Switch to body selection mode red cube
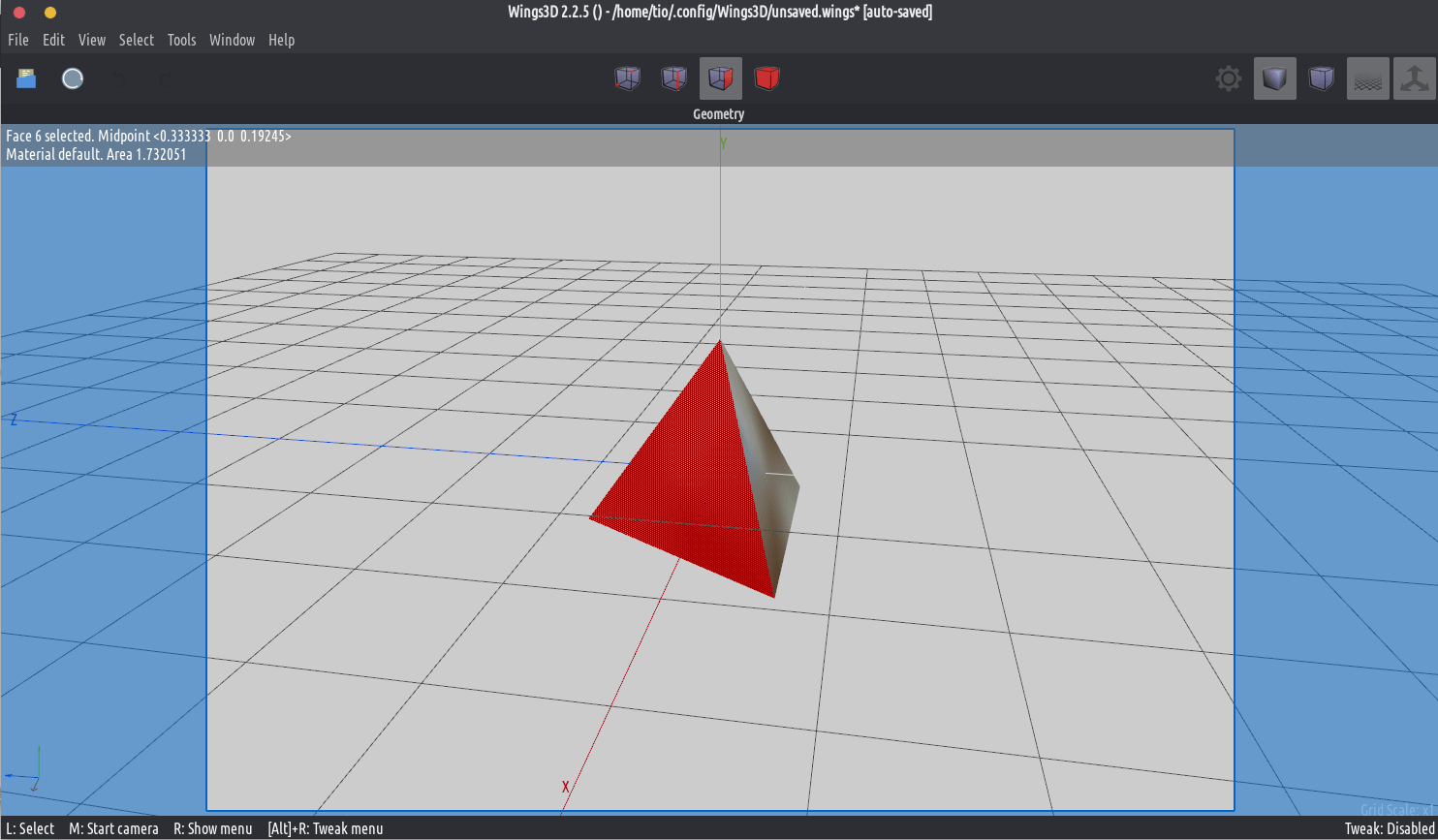This screenshot has width=1438, height=840. tap(767, 78)
